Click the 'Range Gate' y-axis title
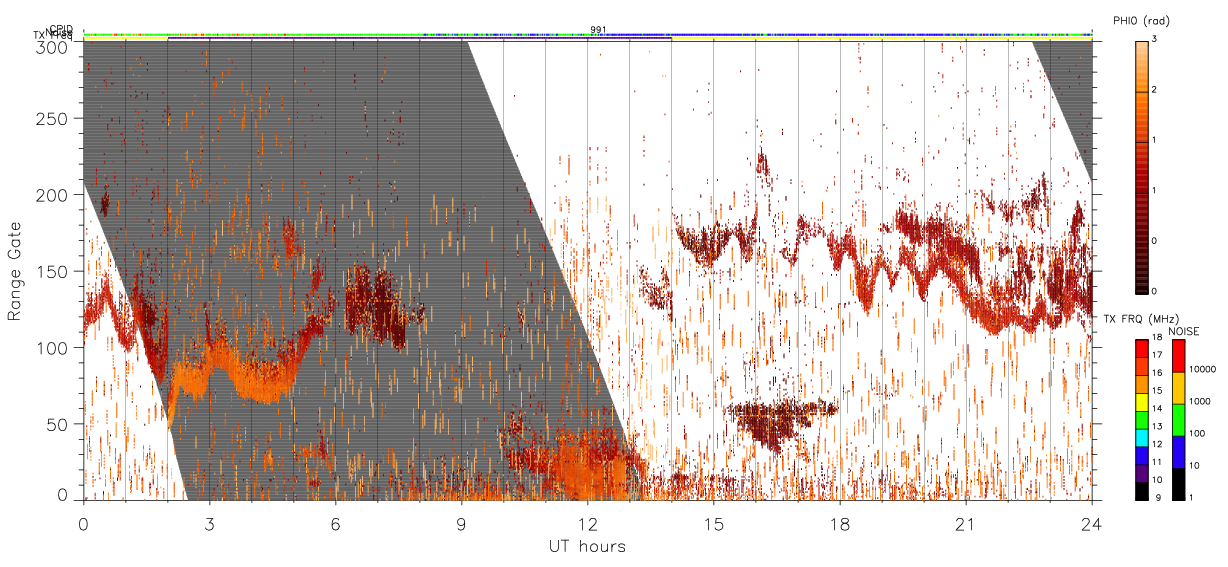Viewport: 1228px width, 567px height. (15, 271)
